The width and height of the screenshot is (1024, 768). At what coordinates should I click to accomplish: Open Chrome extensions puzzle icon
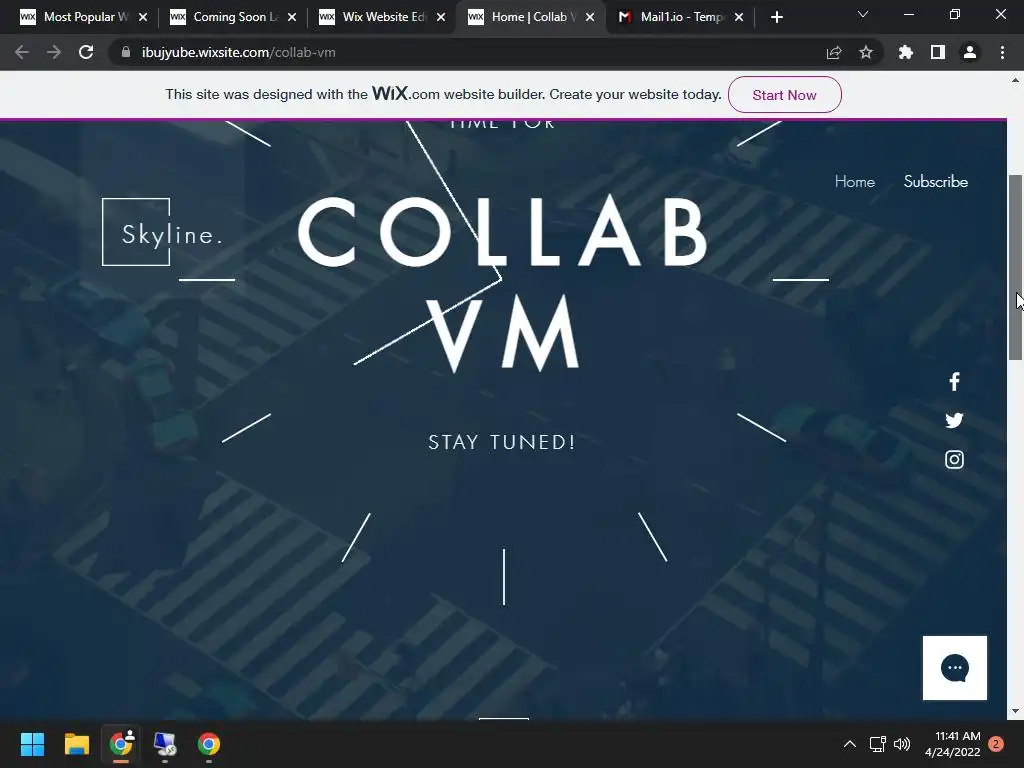[x=905, y=52]
